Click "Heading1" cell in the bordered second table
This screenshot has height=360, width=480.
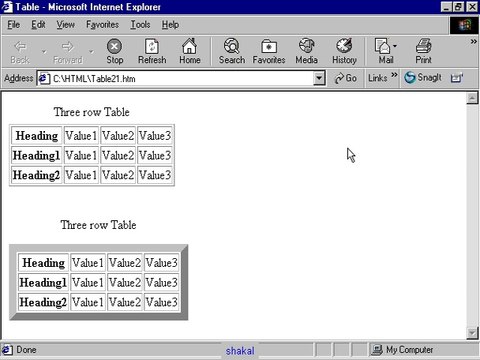[x=43, y=283]
